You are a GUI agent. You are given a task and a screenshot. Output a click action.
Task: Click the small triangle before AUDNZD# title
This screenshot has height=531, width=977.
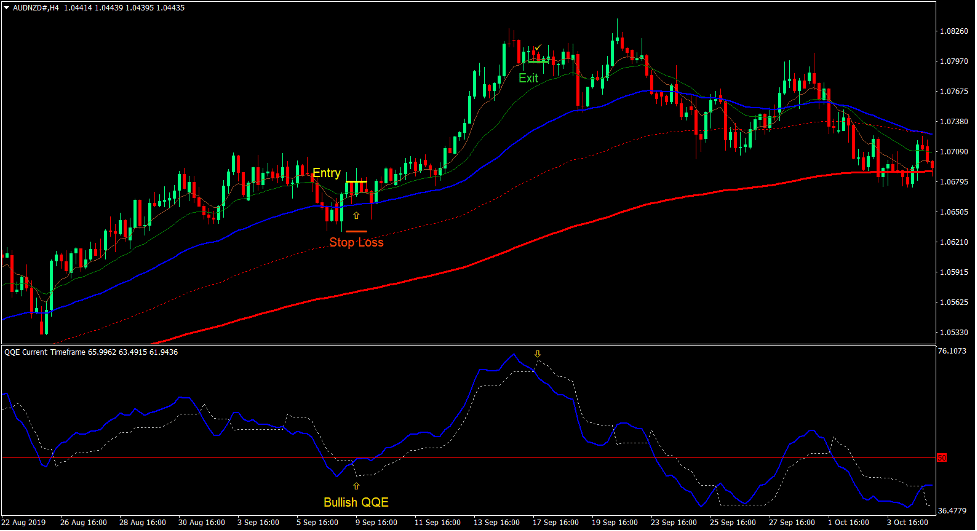click(x=6, y=7)
